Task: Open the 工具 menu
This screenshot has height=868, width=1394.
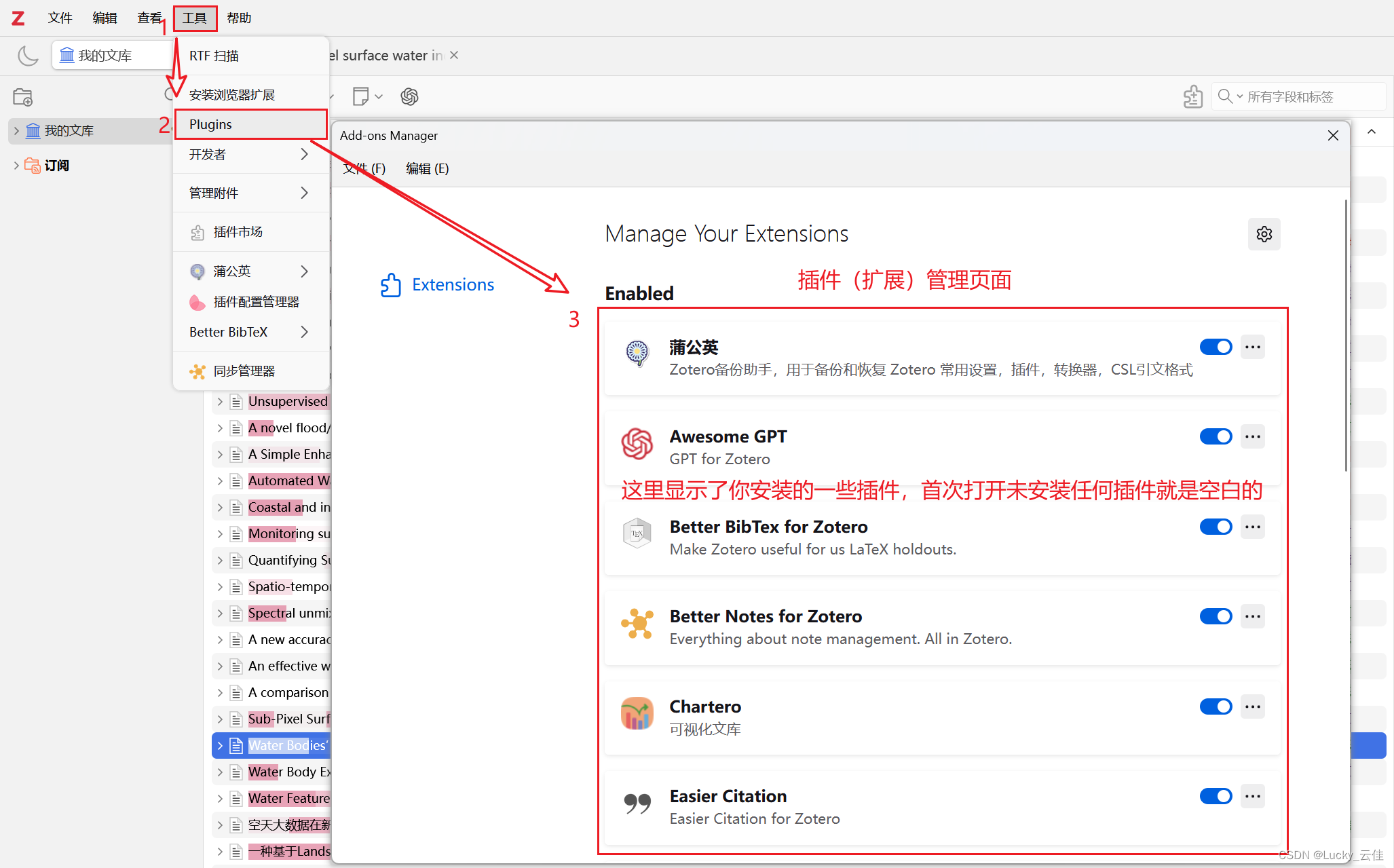Action: tap(195, 18)
